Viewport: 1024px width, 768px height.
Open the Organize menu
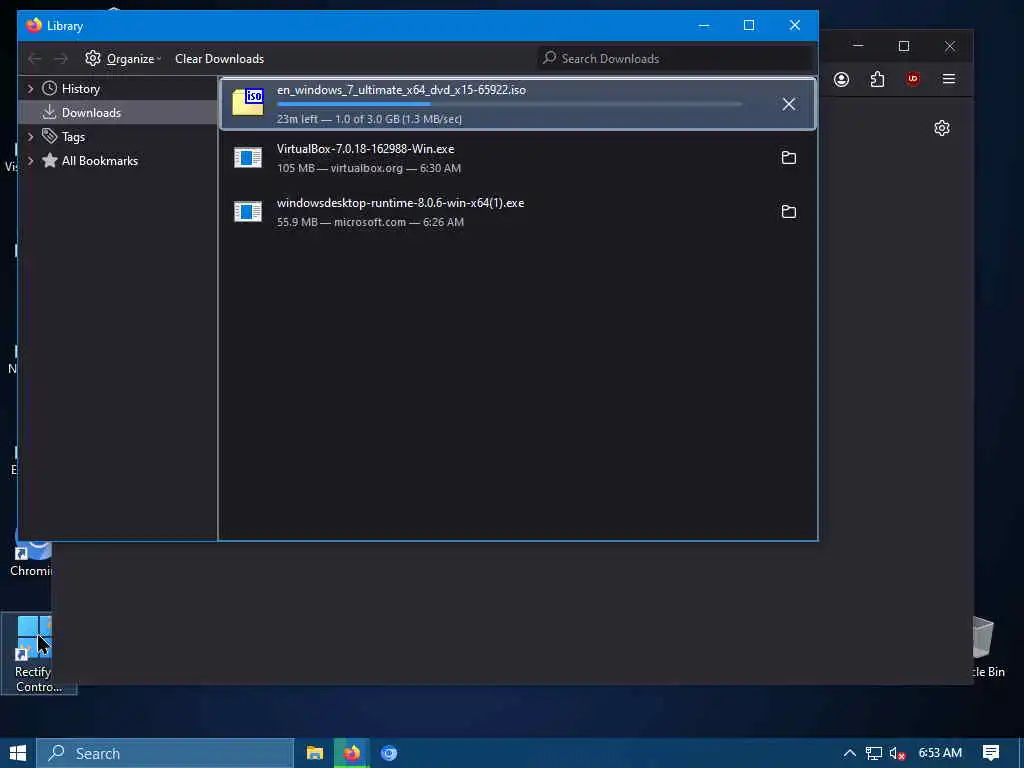(x=123, y=59)
